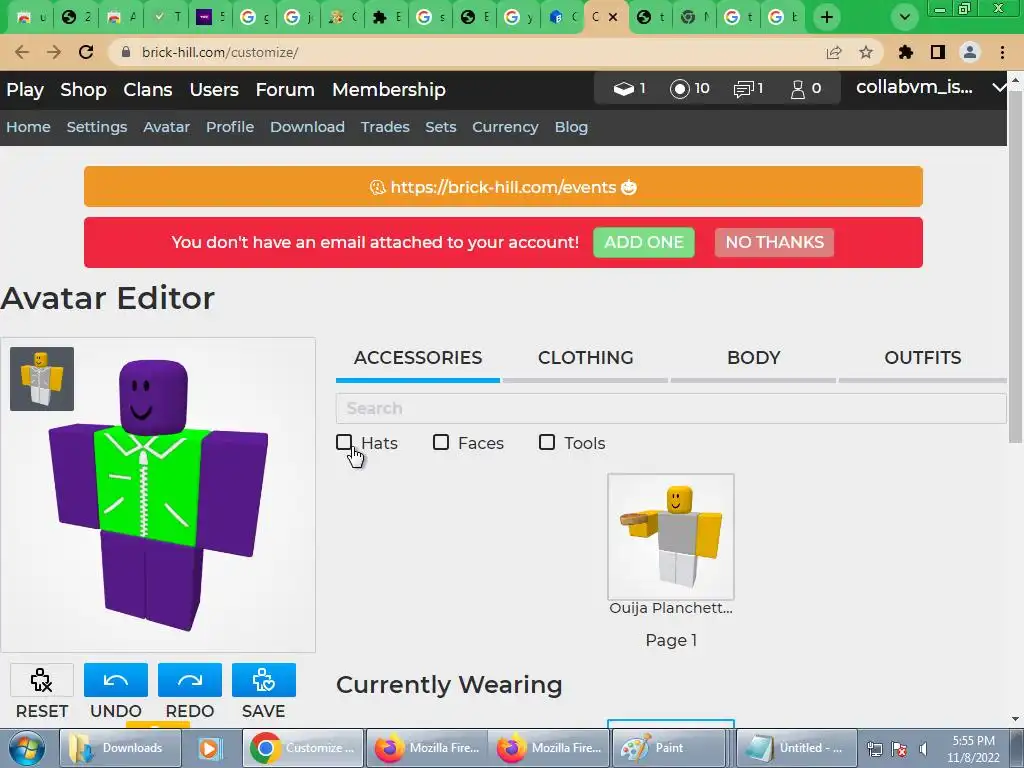Image resolution: width=1024 pixels, height=768 pixels.
Task: Open the Chrome profile avatar icon
Action: point(970,52)
